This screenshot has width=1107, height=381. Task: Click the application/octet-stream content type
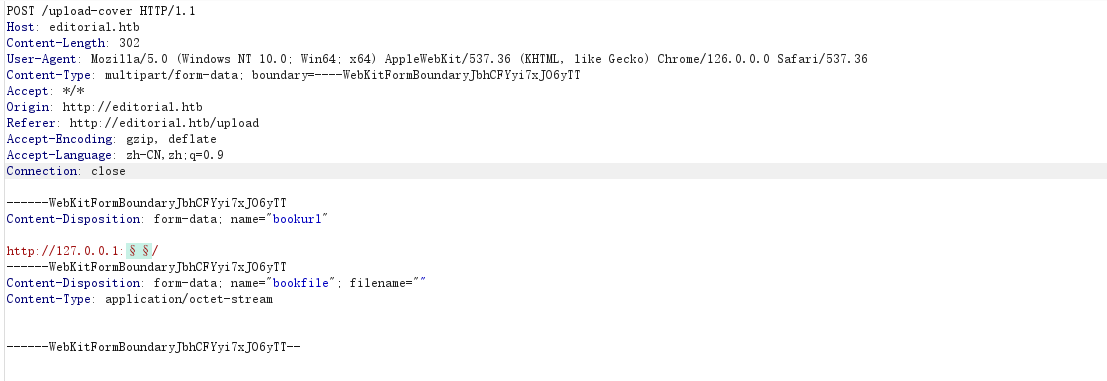click(189, 299)
